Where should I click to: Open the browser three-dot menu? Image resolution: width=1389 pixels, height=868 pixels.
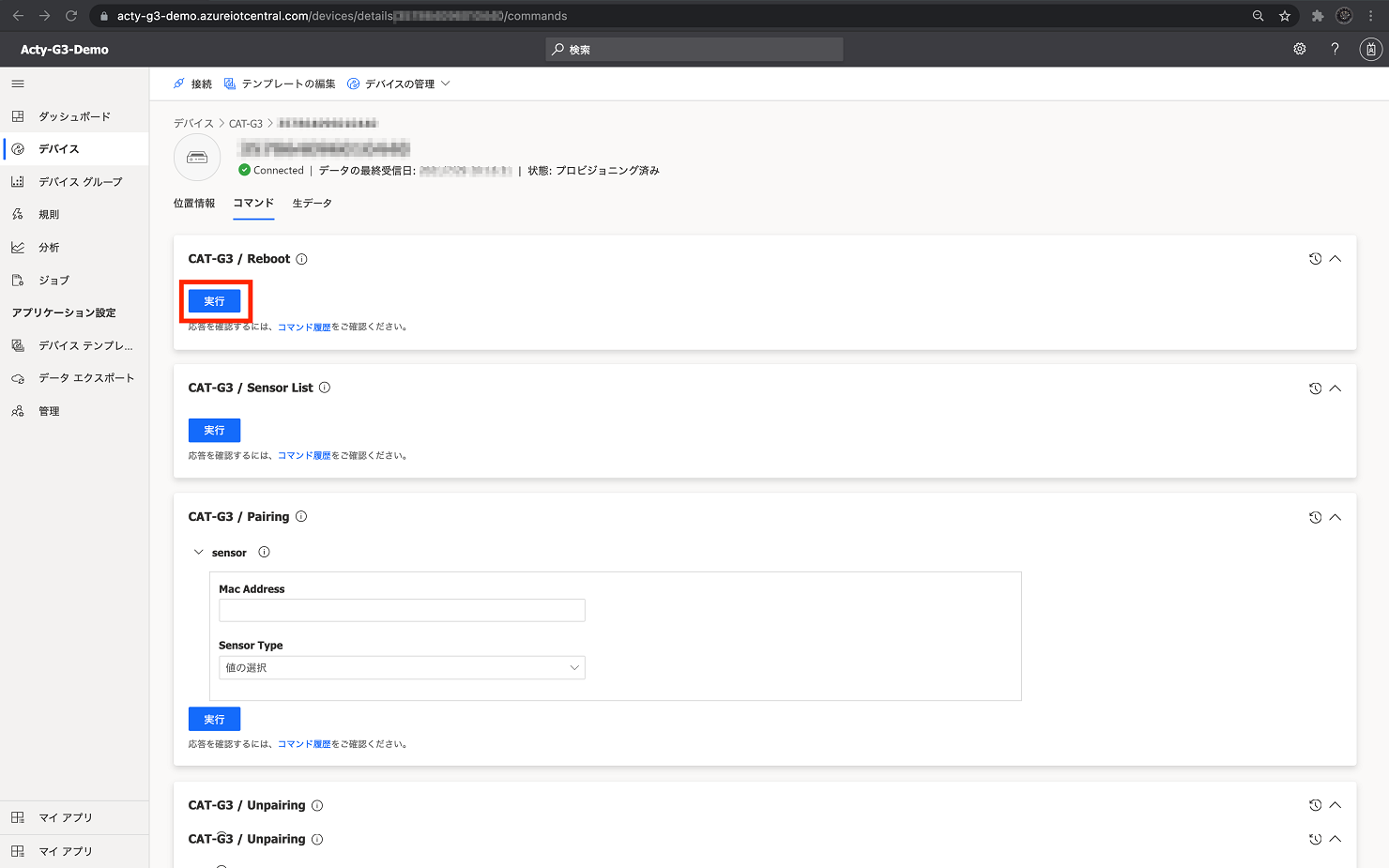pos(1370,16)
